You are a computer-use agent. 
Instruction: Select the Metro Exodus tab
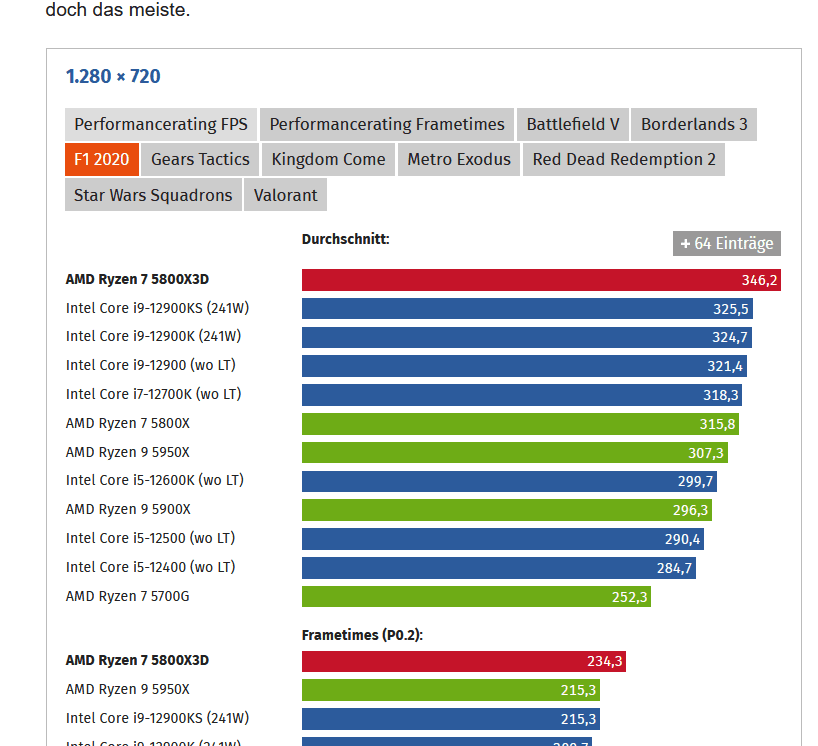pos(459,159)
